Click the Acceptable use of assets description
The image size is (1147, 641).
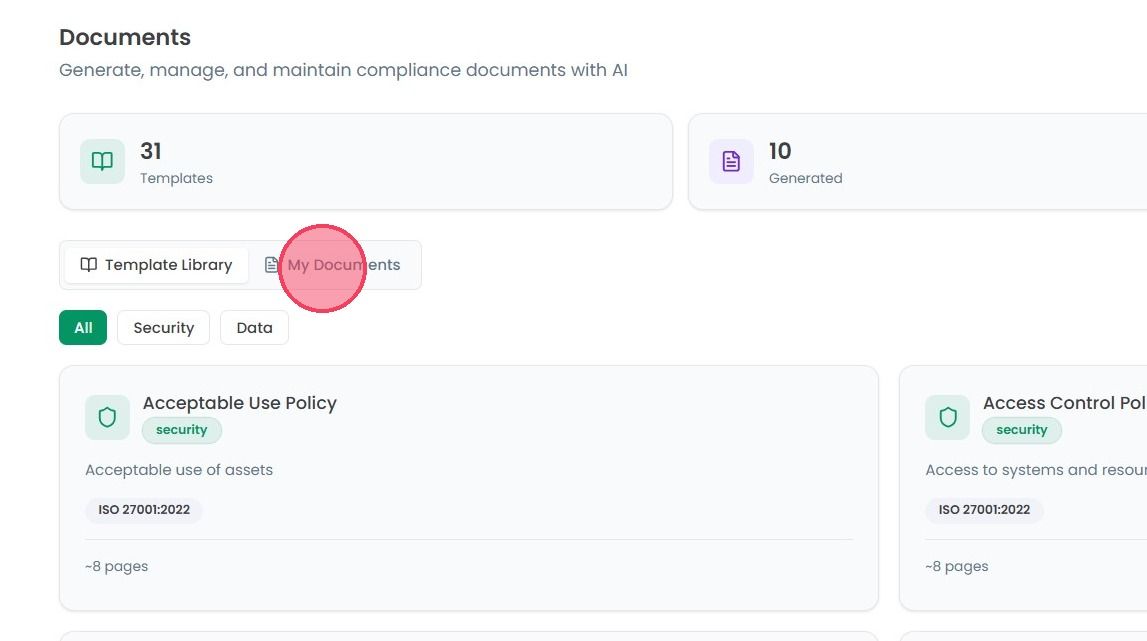pos(178,470)
